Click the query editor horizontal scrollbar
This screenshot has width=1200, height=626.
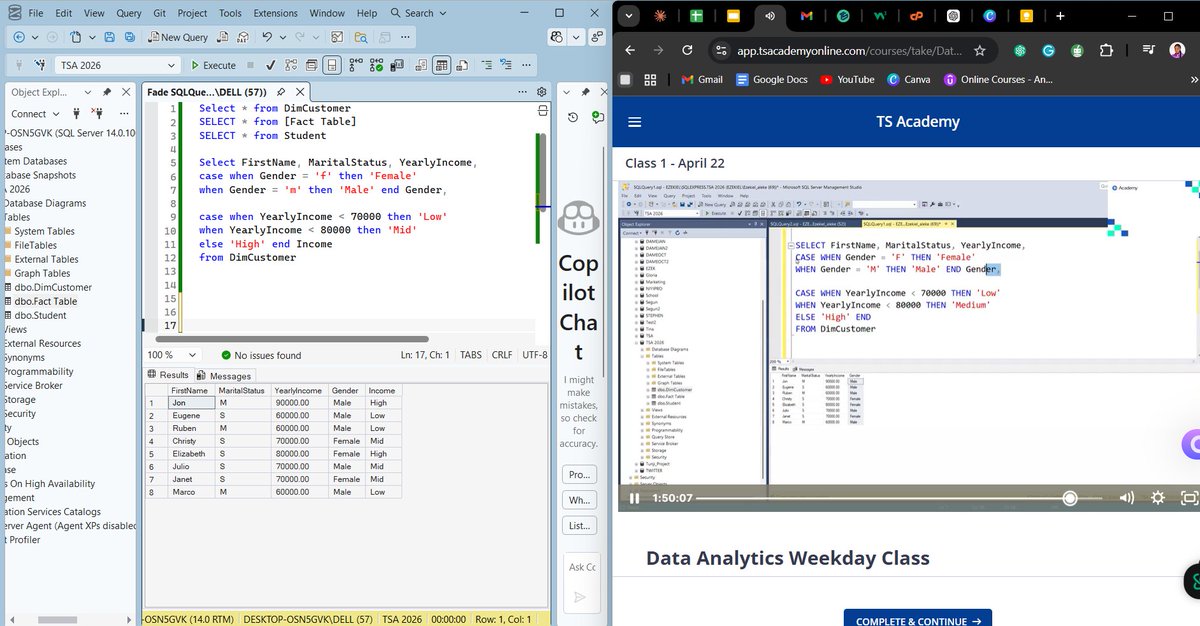(292, 339)
